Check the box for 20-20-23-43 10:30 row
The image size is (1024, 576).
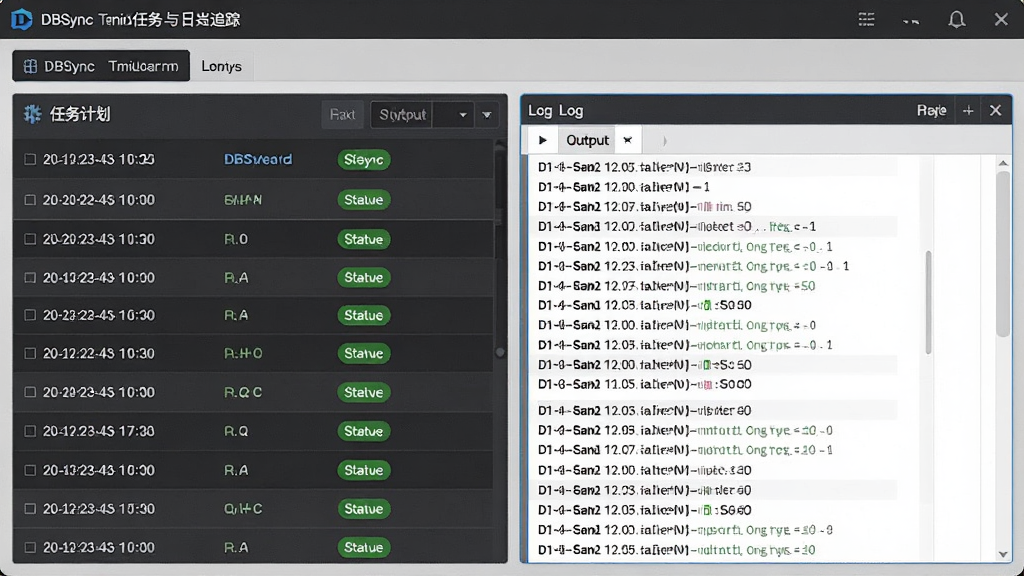click(x=30, y=239)
